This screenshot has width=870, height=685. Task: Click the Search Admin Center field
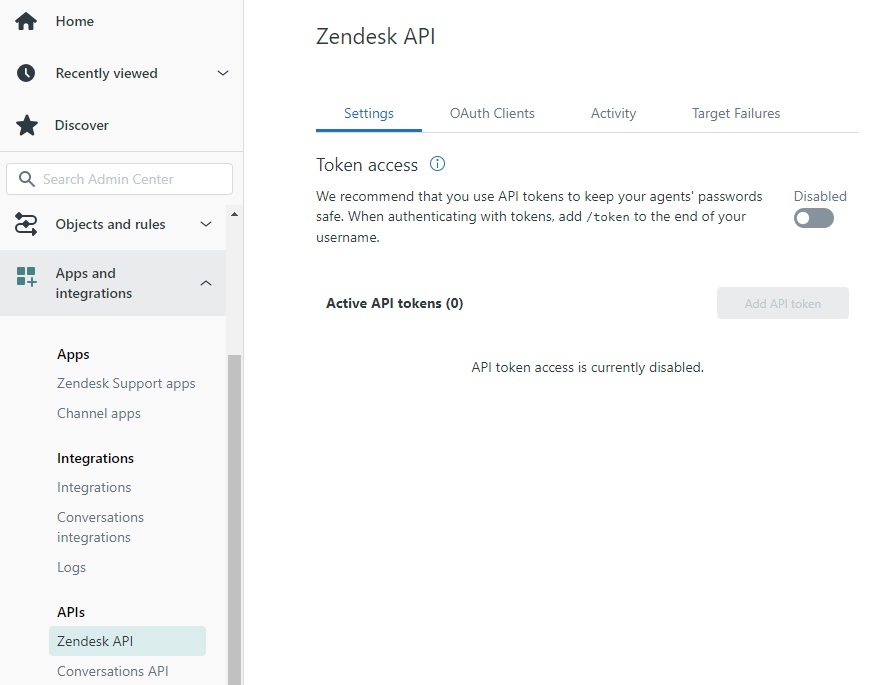(130, 179)
